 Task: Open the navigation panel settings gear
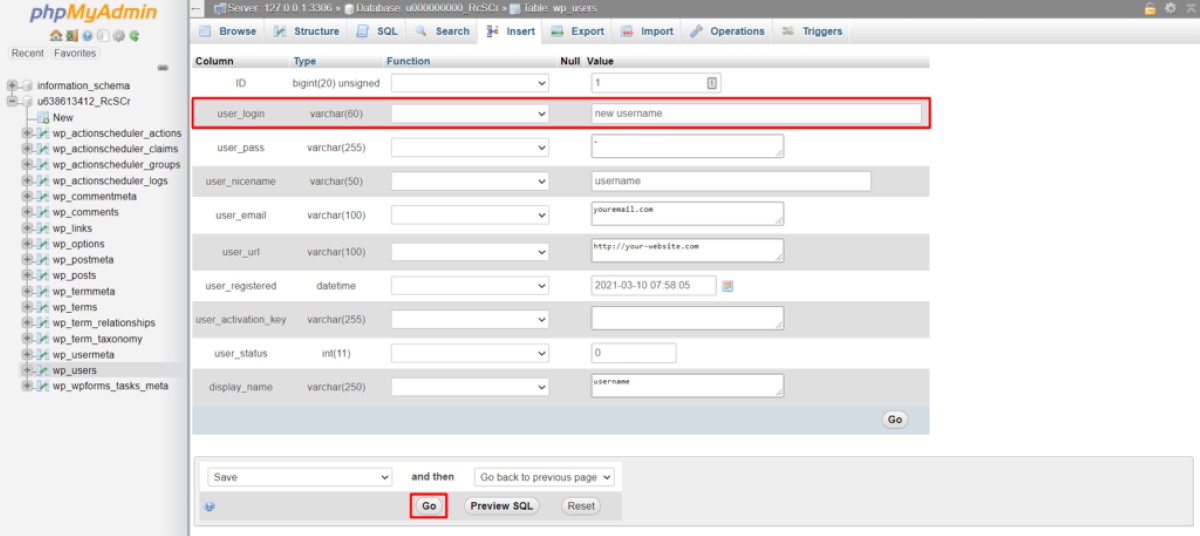(x=119, y=36)
